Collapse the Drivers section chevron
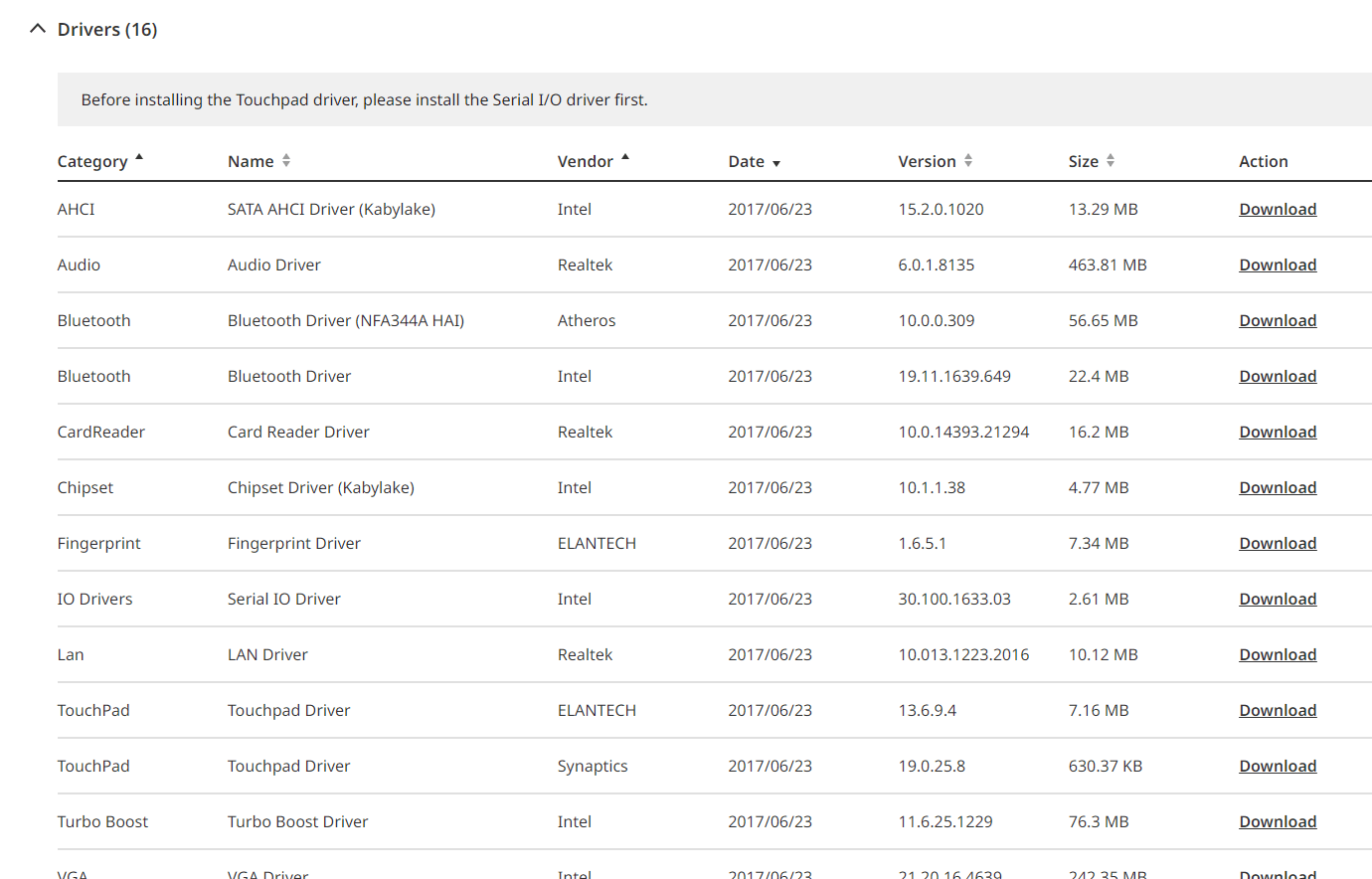Screen dimensions: 1372x879 tap(38, 29)
